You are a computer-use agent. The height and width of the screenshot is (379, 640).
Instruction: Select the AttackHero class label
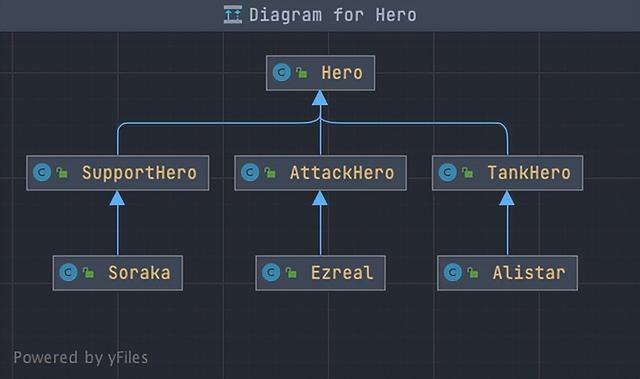(342, 173)
